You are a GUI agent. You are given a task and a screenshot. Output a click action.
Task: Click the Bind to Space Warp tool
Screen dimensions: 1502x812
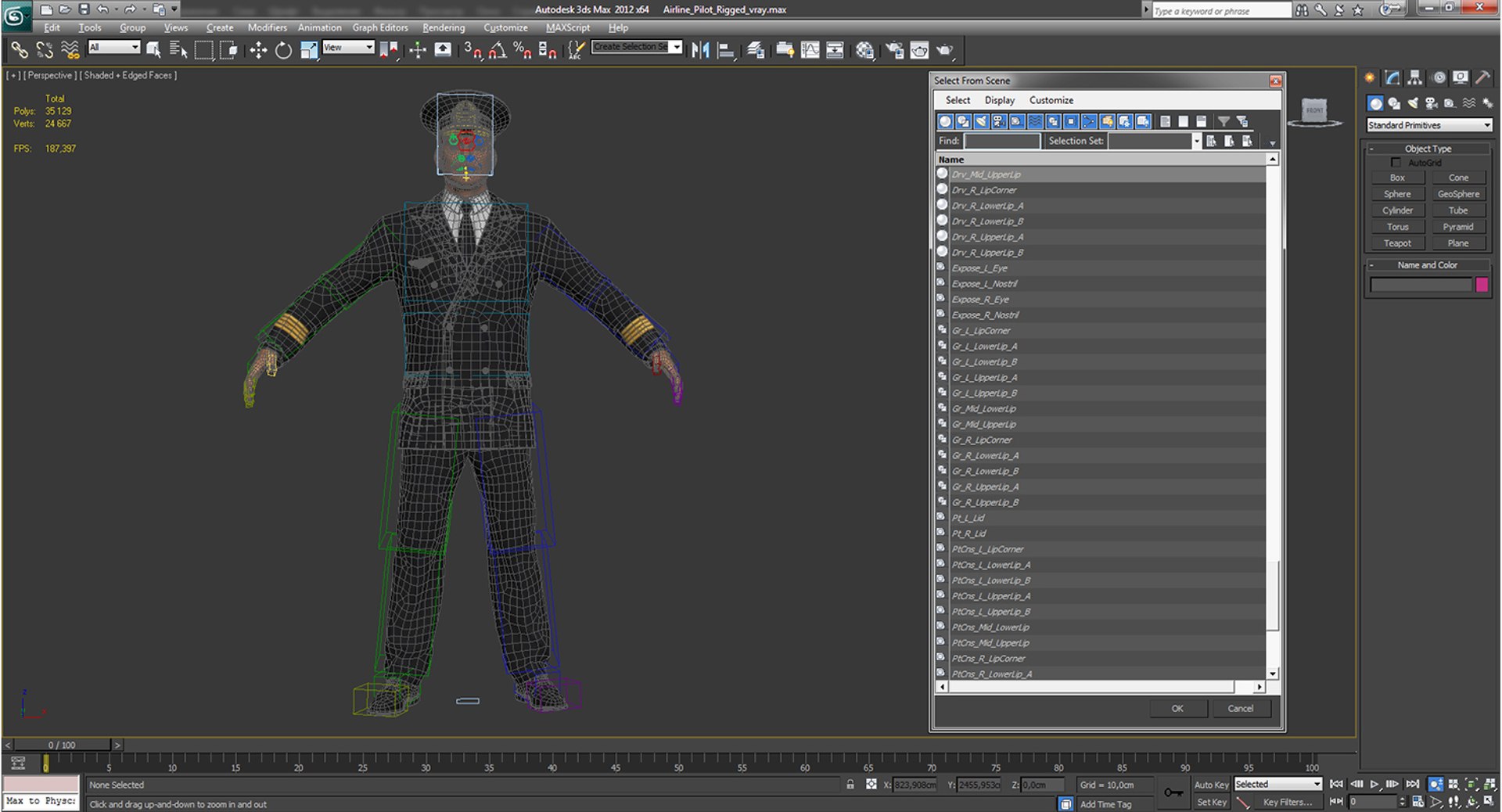[70, 50]
